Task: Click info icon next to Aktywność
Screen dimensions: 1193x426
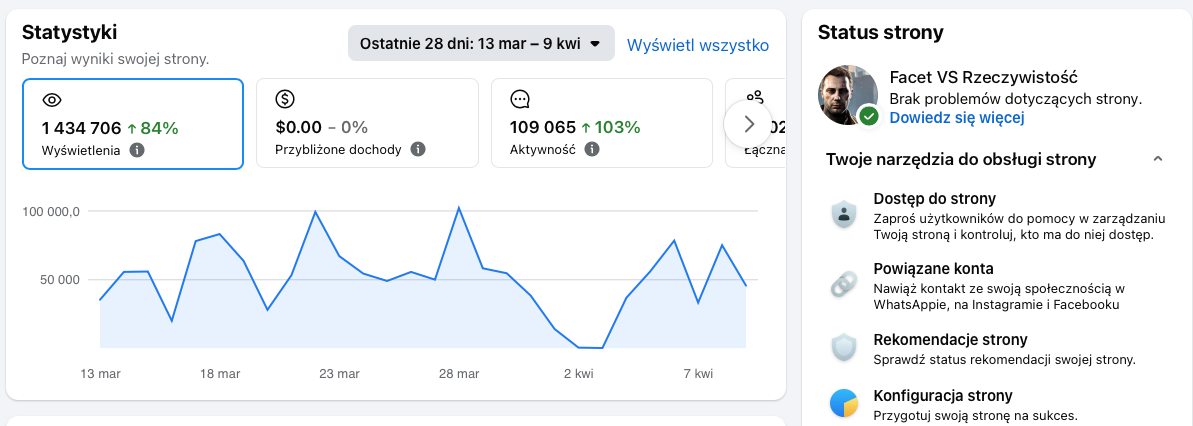Action: click(592, 150)
